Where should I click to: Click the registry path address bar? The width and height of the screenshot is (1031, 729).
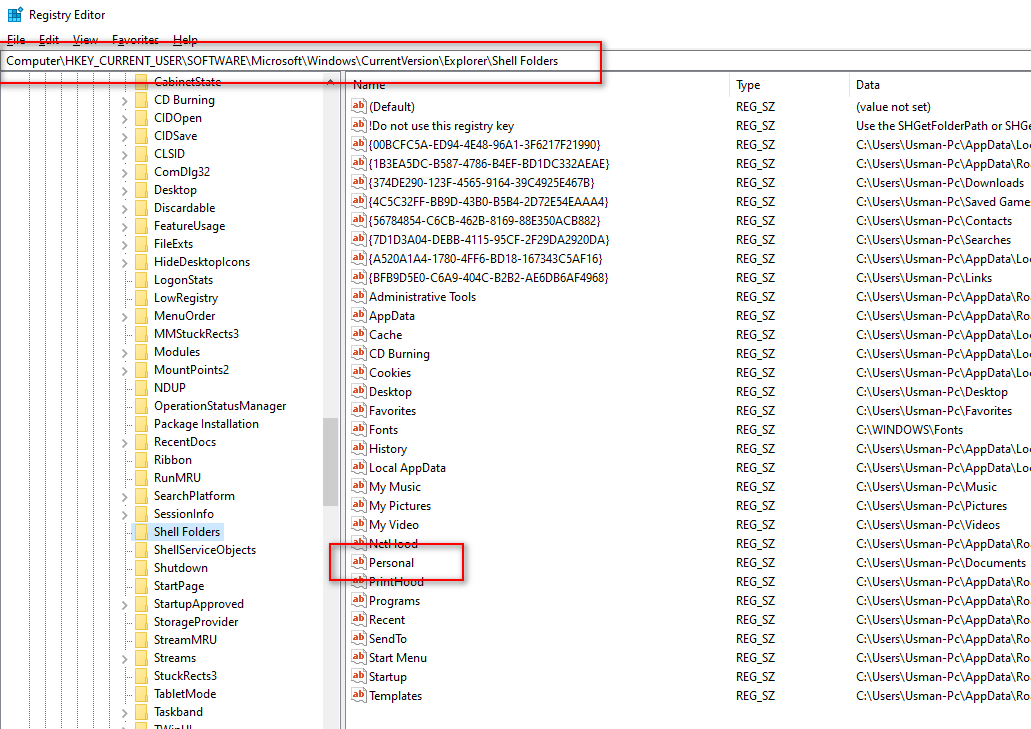click(x=516, y=60)
